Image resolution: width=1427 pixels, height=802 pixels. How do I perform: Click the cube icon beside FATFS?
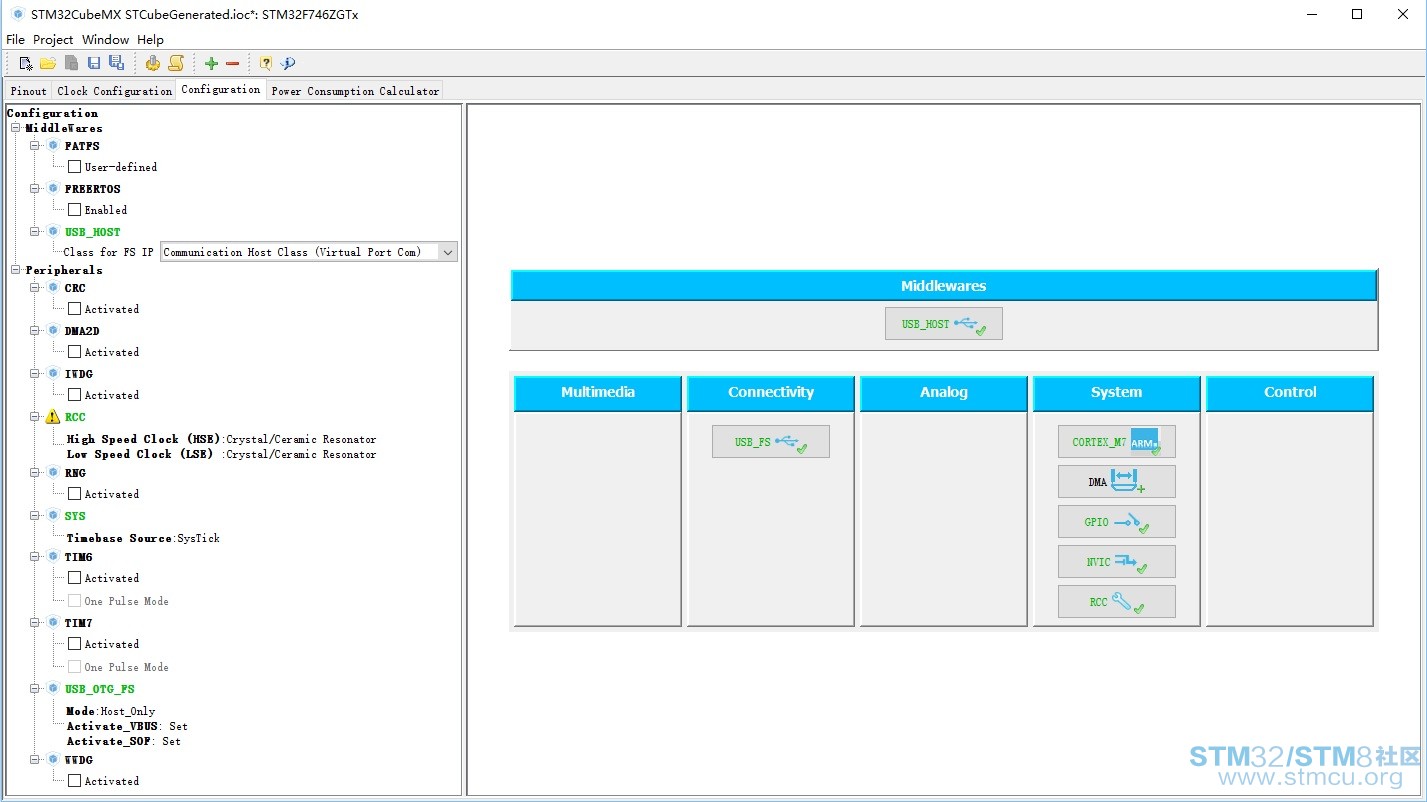(x=53, y=145)
